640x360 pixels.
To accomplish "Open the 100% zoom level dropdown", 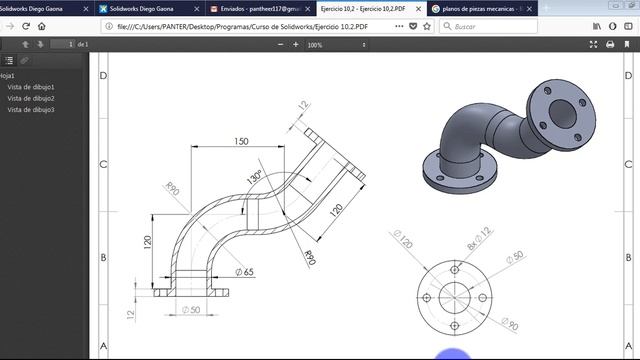I will pyautogui.click(x=337, y=45).
